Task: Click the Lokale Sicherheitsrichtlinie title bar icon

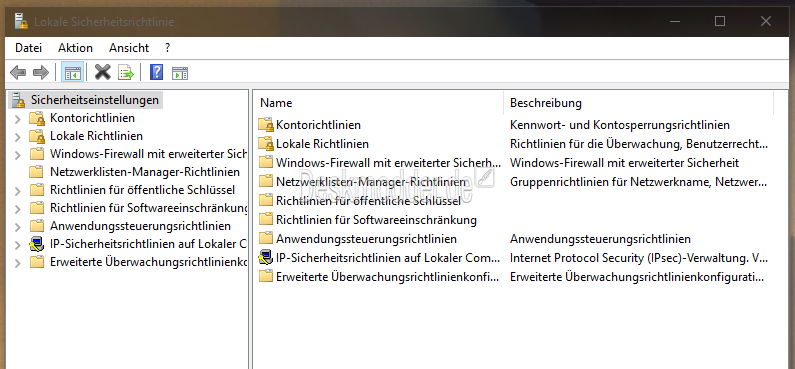Action: pyautogui.click(x=21, y=21)
